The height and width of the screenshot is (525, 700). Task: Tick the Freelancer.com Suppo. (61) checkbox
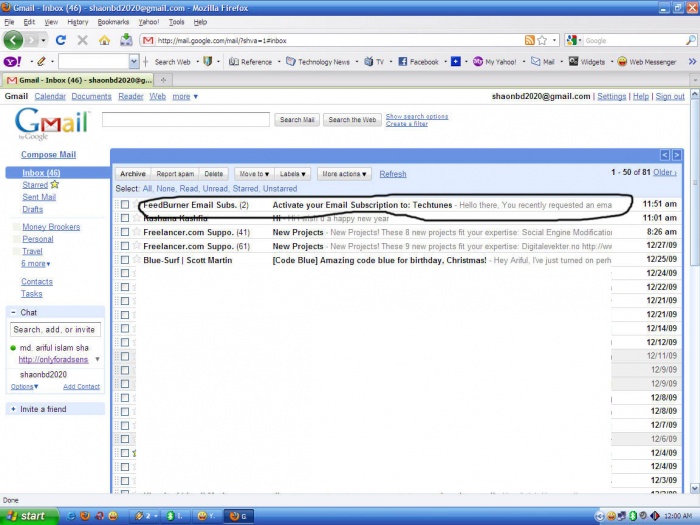click(x=125, y=246)
